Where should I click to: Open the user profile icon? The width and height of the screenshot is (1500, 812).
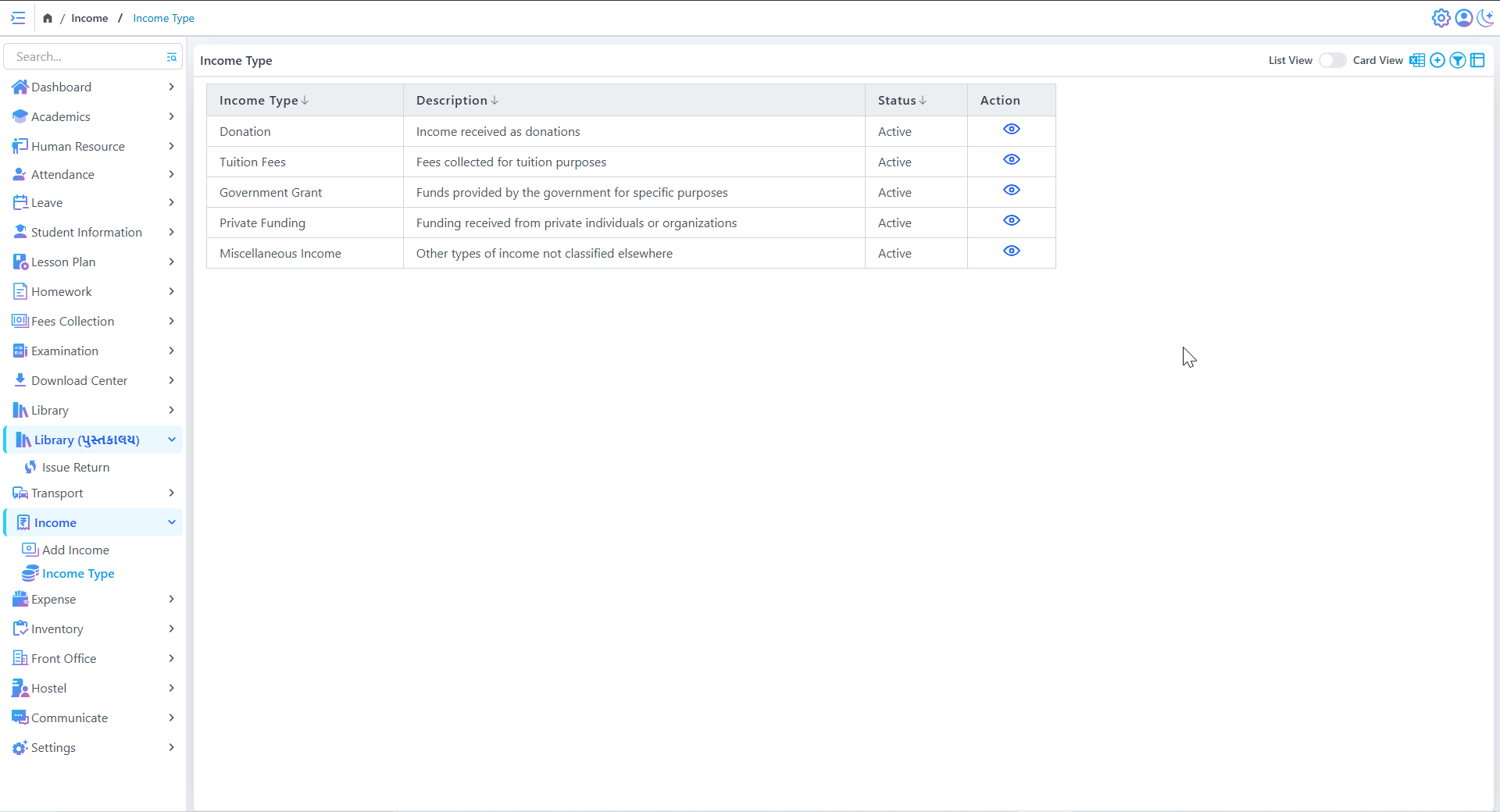pyautogui.click(x=1463, y=18)
